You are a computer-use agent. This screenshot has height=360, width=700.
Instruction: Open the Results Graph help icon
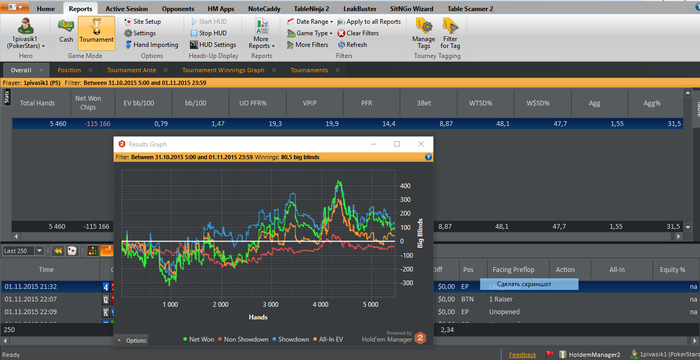pos(428,157)
